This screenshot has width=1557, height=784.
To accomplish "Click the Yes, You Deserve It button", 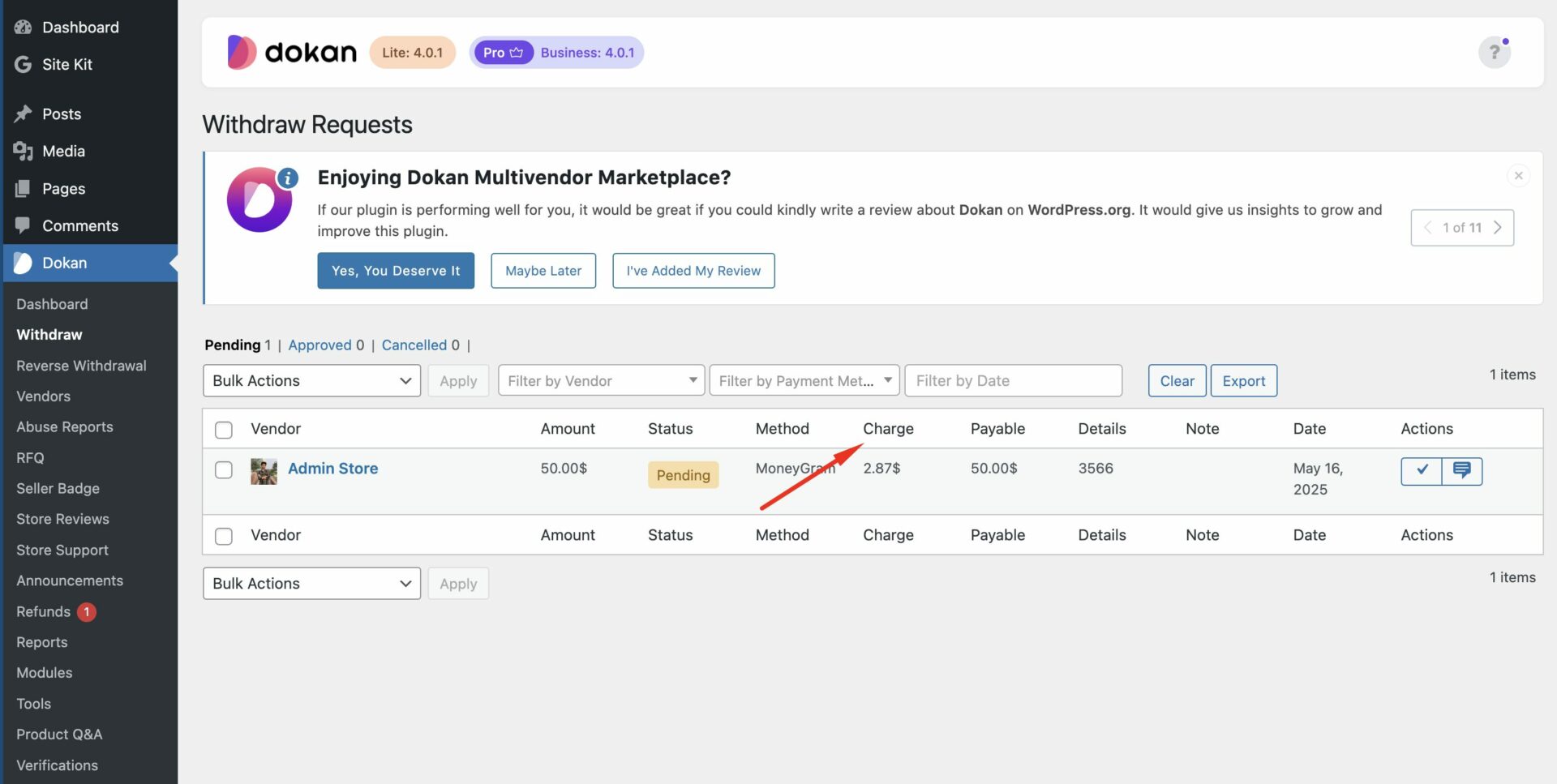I will (396, 271).
